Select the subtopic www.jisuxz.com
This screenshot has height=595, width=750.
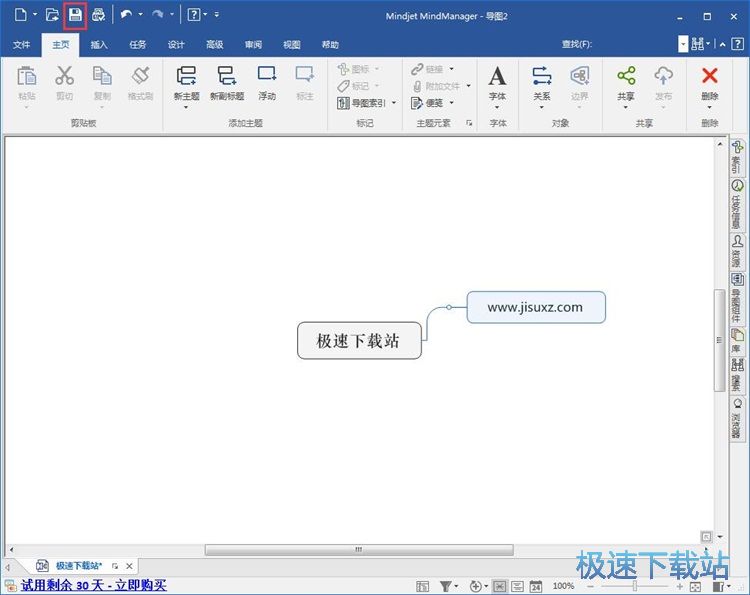tap(536, 307)
